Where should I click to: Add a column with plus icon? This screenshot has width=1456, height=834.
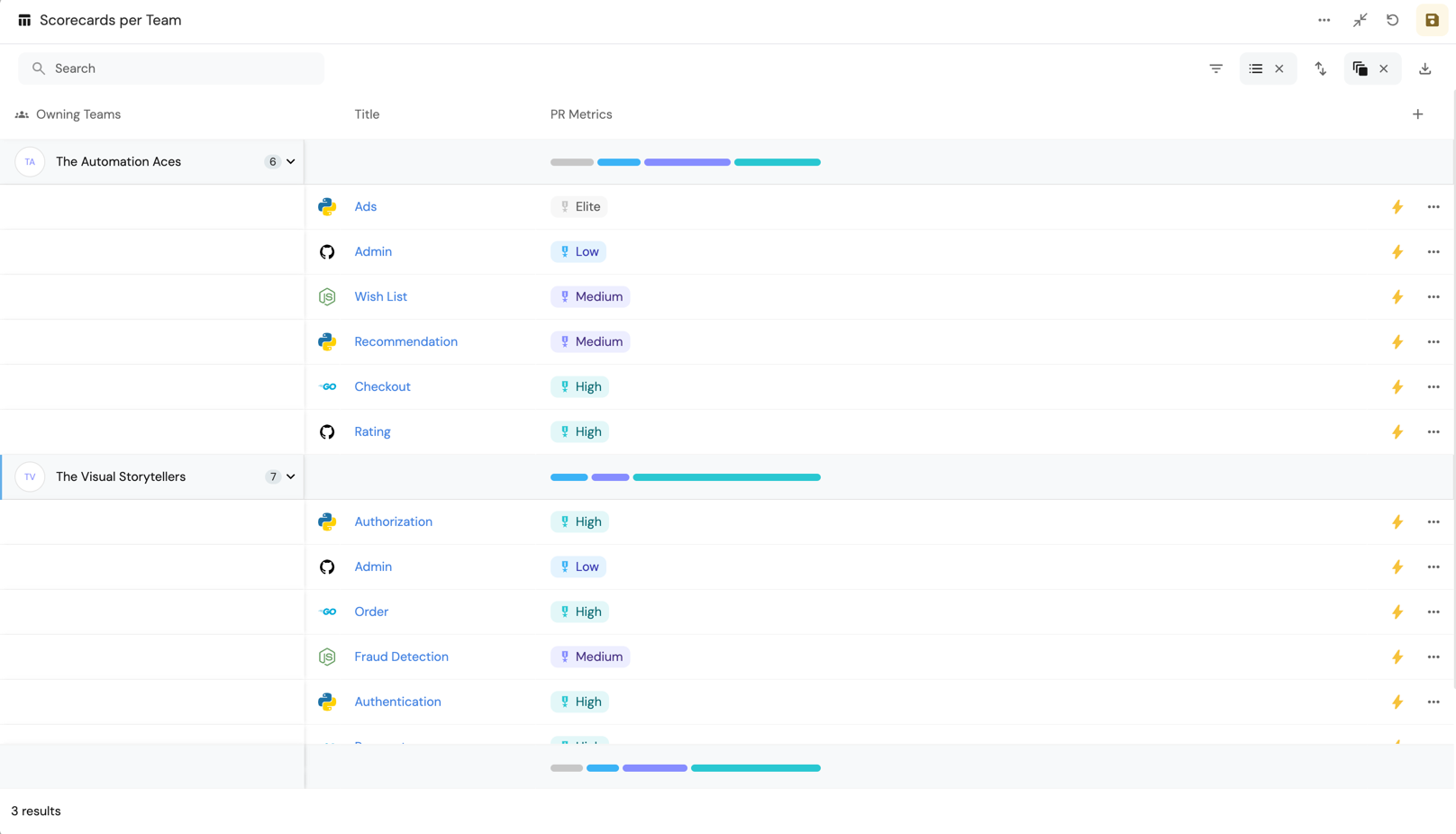pos(1417,114)
